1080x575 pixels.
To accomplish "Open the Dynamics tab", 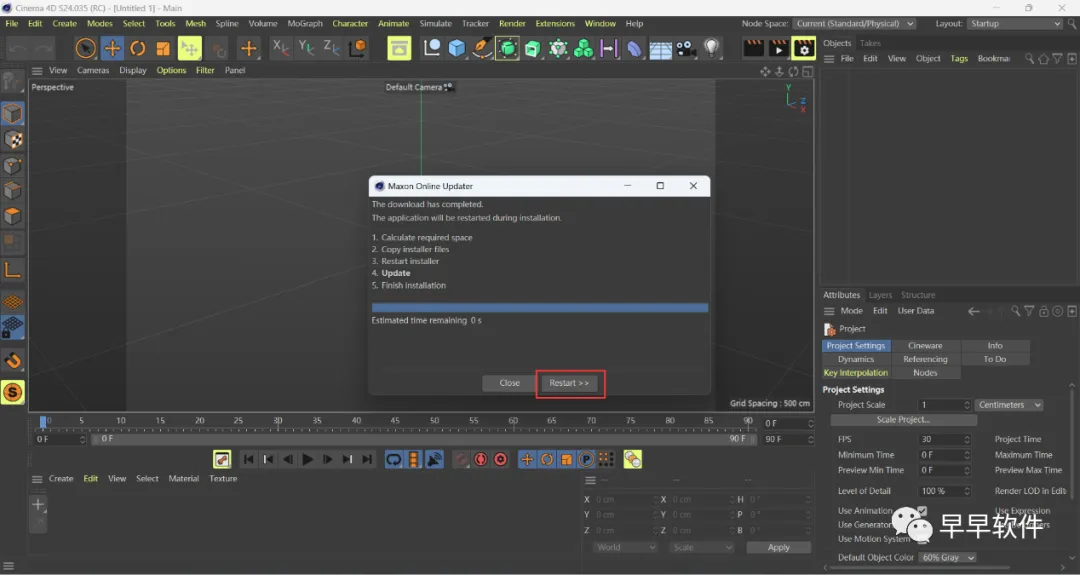I will pyautogui.click(x=856, y=359).
